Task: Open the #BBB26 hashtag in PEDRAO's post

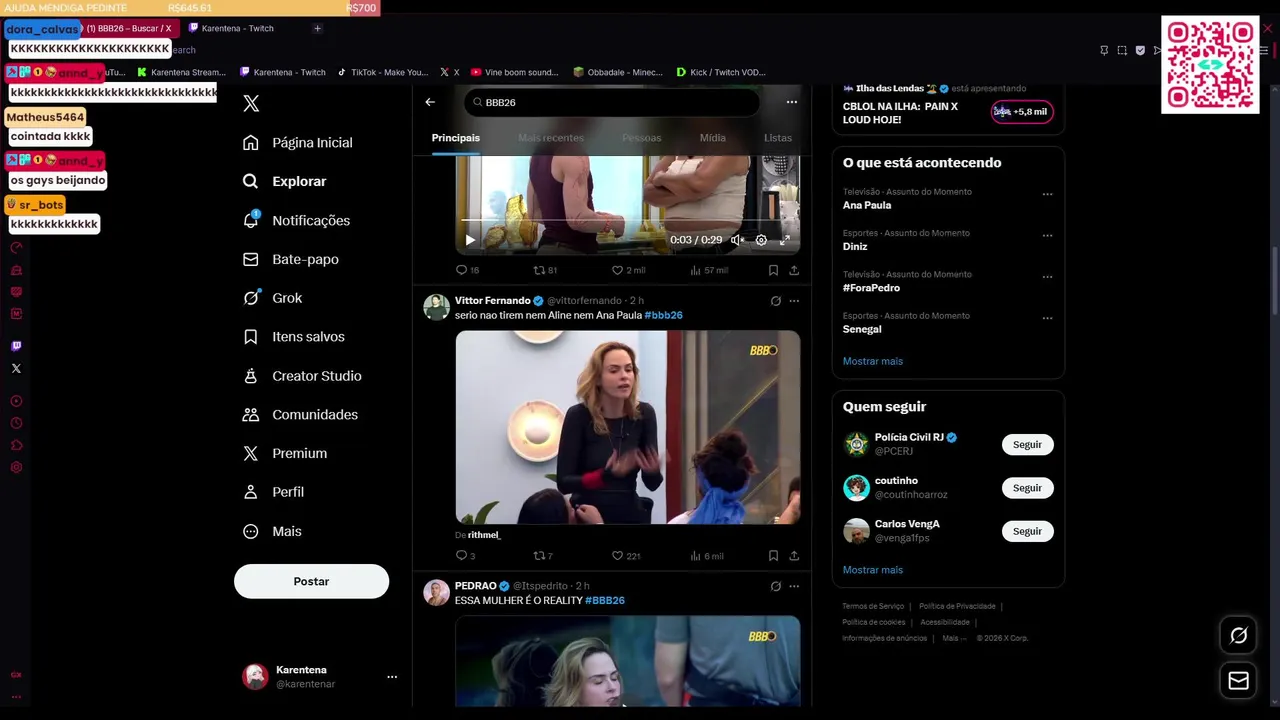Action: click(605, 600)
